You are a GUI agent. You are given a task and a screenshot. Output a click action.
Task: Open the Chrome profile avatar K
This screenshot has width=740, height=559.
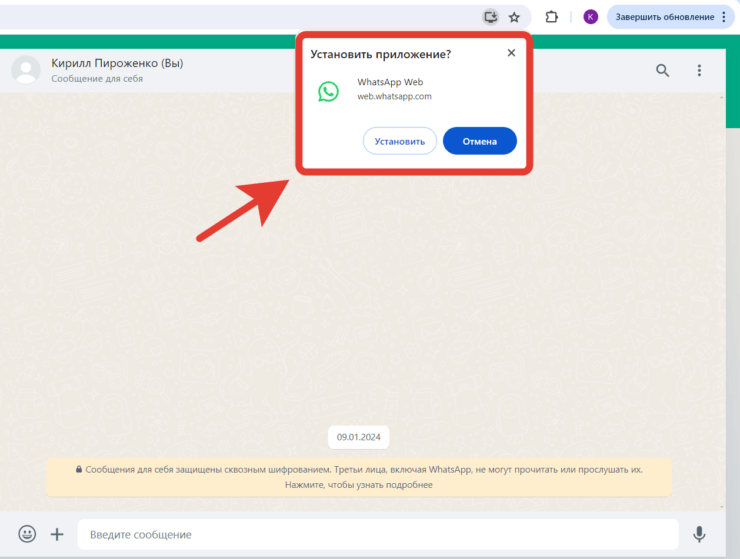(x=590, y=17)
